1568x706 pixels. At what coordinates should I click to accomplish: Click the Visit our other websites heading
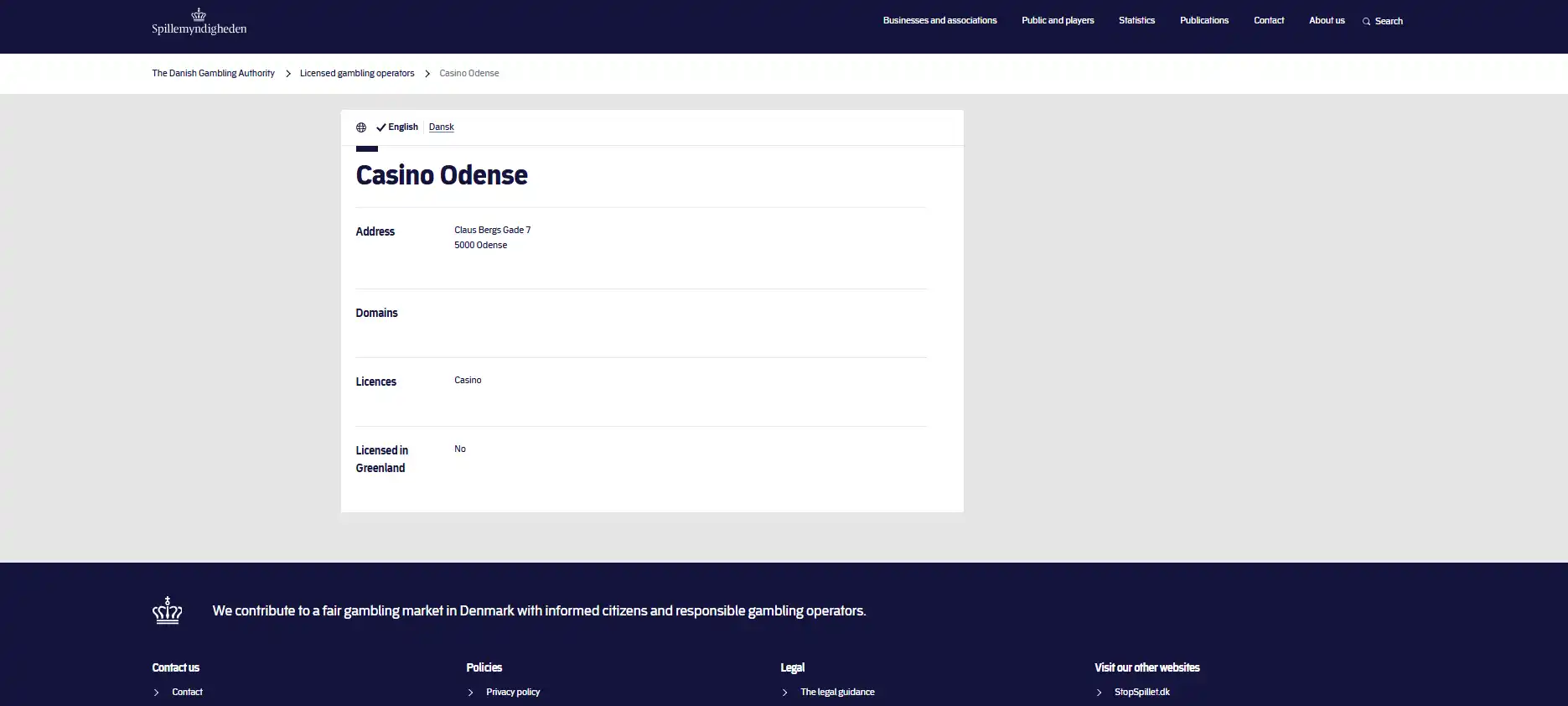(1147, 667)
